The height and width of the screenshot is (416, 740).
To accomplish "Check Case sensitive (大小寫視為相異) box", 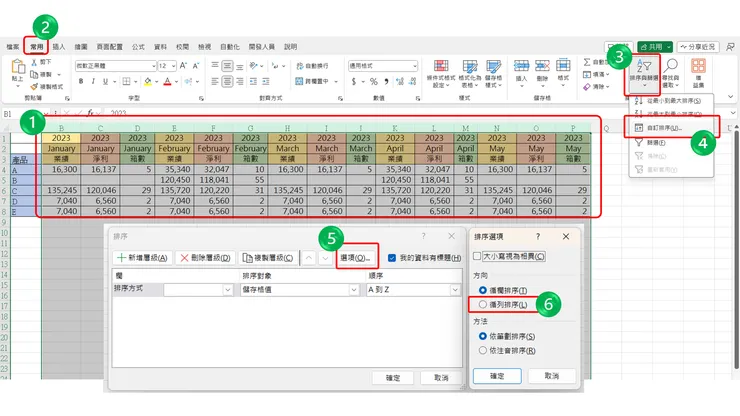I will (x=477, y=256).
